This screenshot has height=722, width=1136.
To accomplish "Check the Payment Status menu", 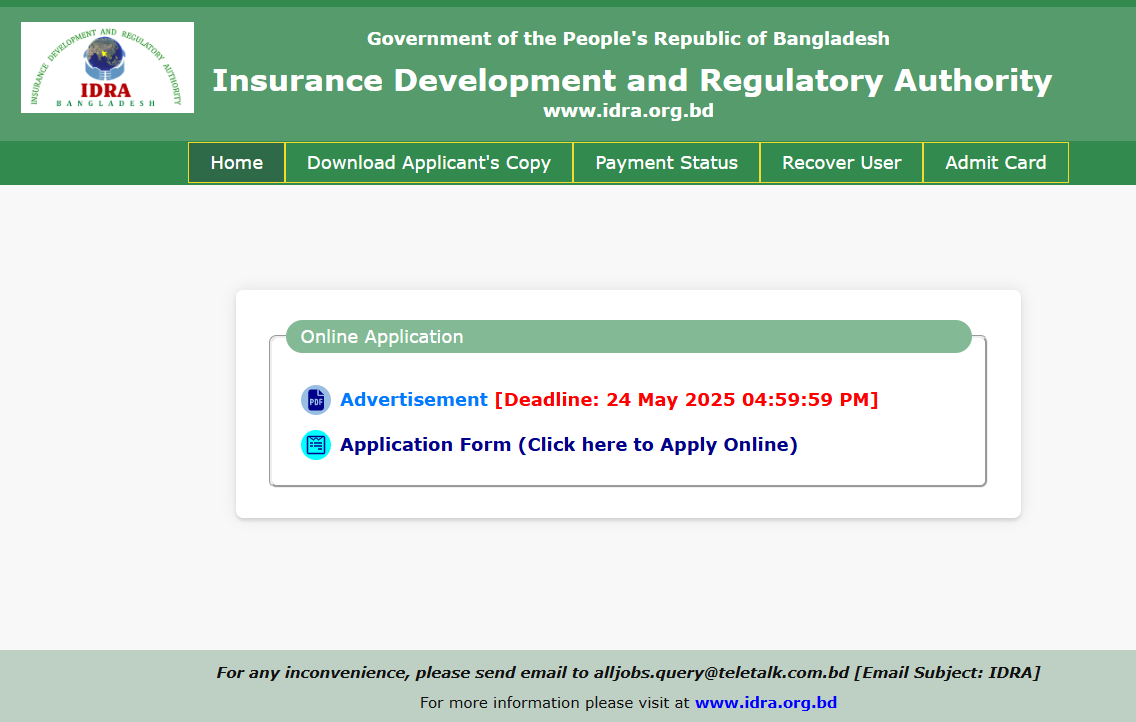I will (667, 163).
